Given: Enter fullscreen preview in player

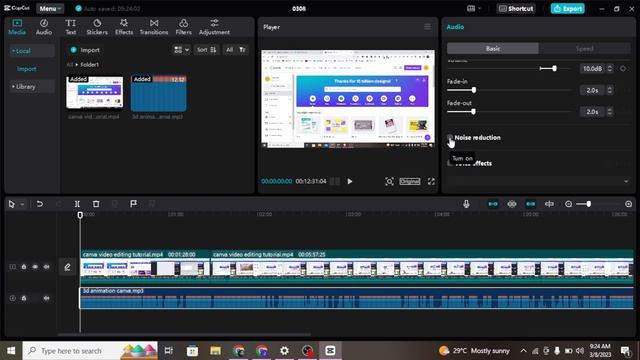Looking at the screenshot, I should [x=431, y=181].
